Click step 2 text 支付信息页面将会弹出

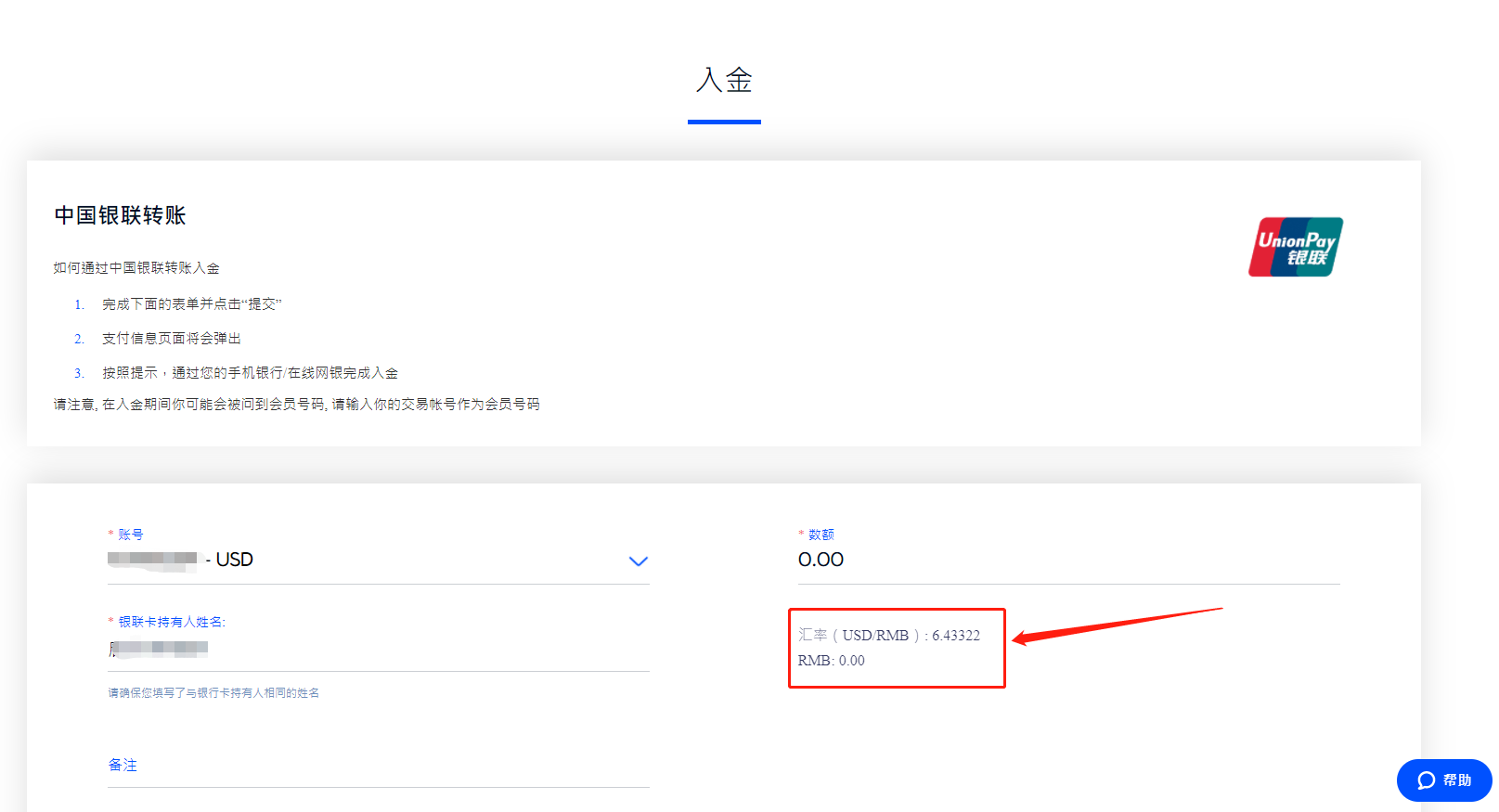pyautogui.click(x=171, y=339)
